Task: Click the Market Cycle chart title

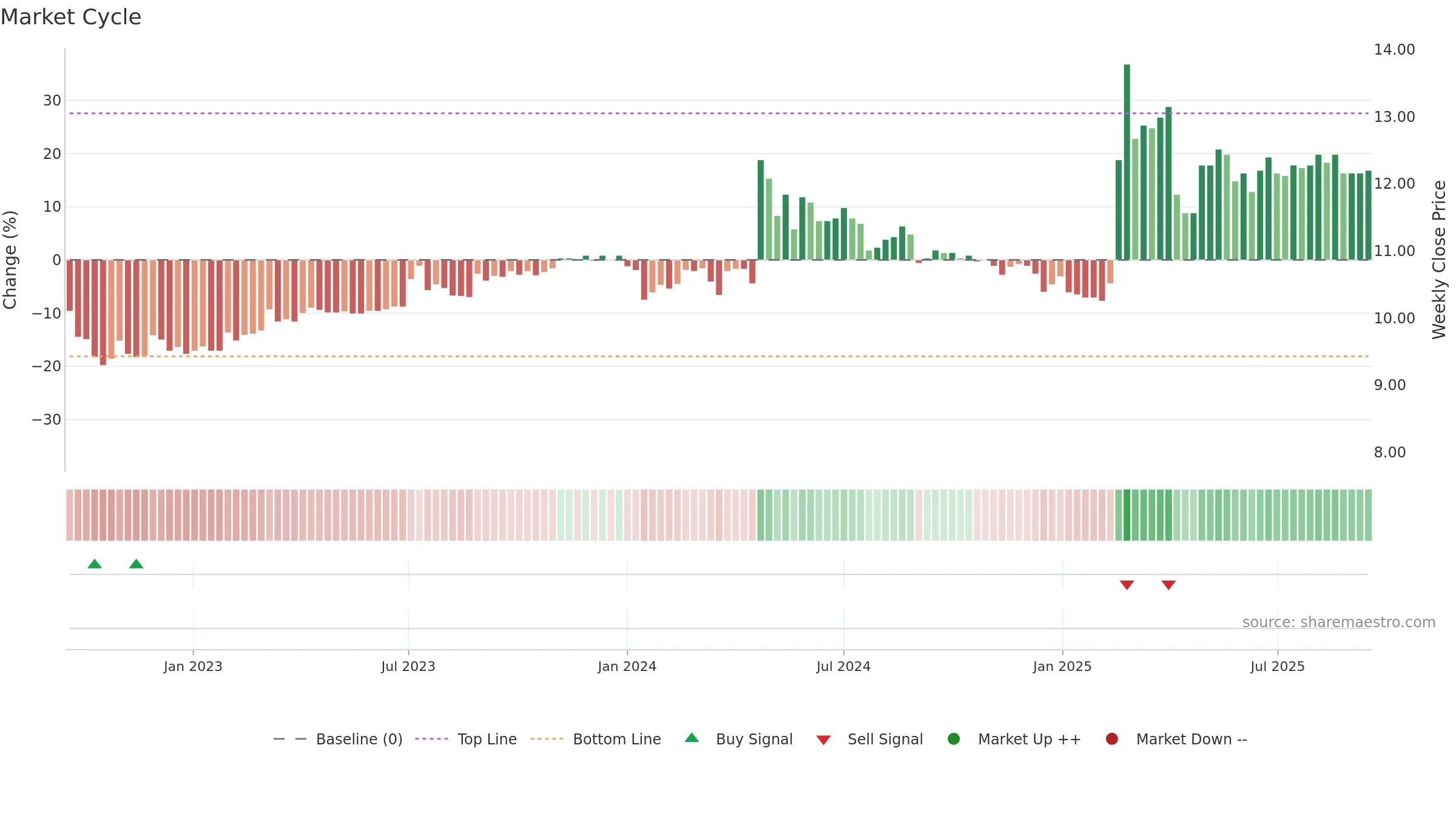Action: pyautogui.click(x=71, y=17)
